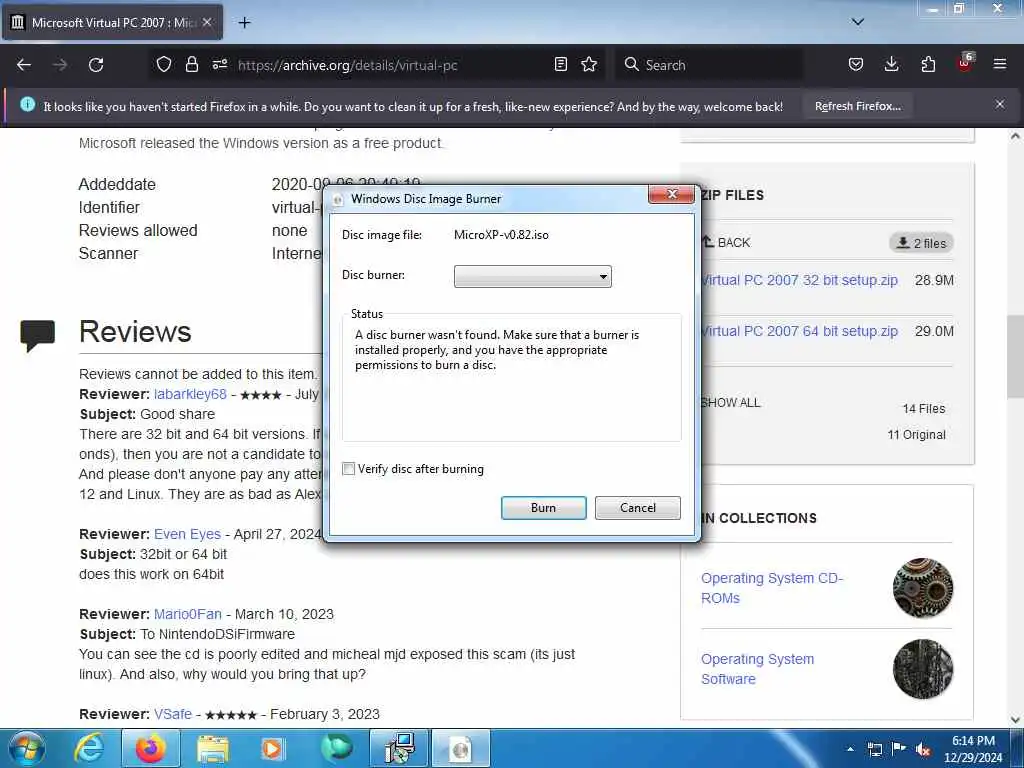This screenshot has height=768, width=1024.
Task: Go back to the previous page
Action: tap(24, 65)
